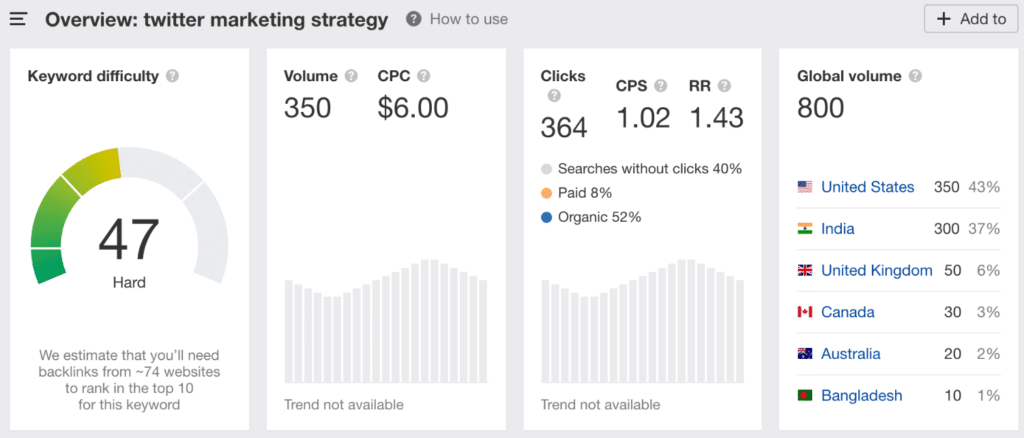Open United States country link
The height and width of the screenshot is (438, 1024).
coord(867,187)
